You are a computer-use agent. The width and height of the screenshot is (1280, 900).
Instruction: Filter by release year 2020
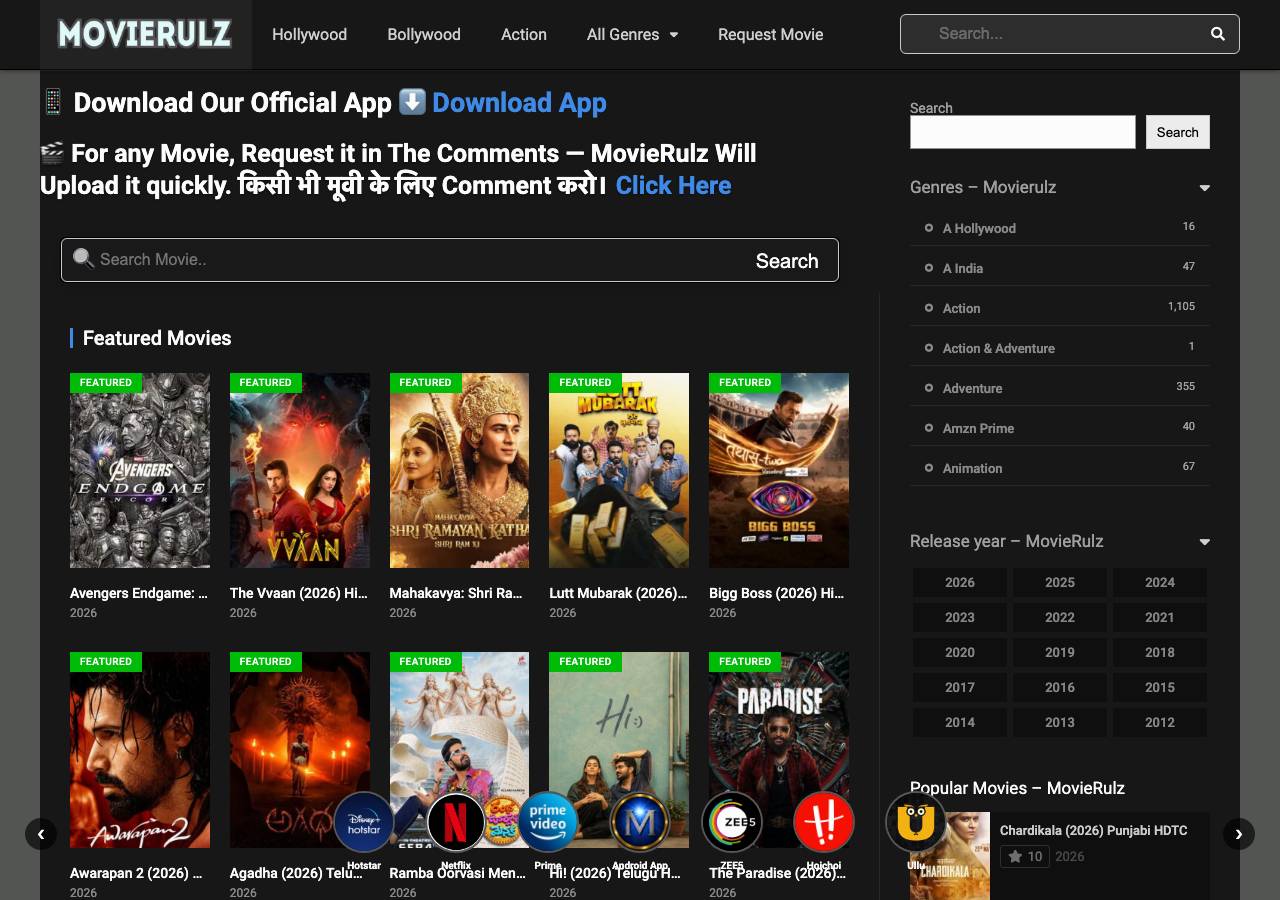pyautogui.click(x=960, y=652)
